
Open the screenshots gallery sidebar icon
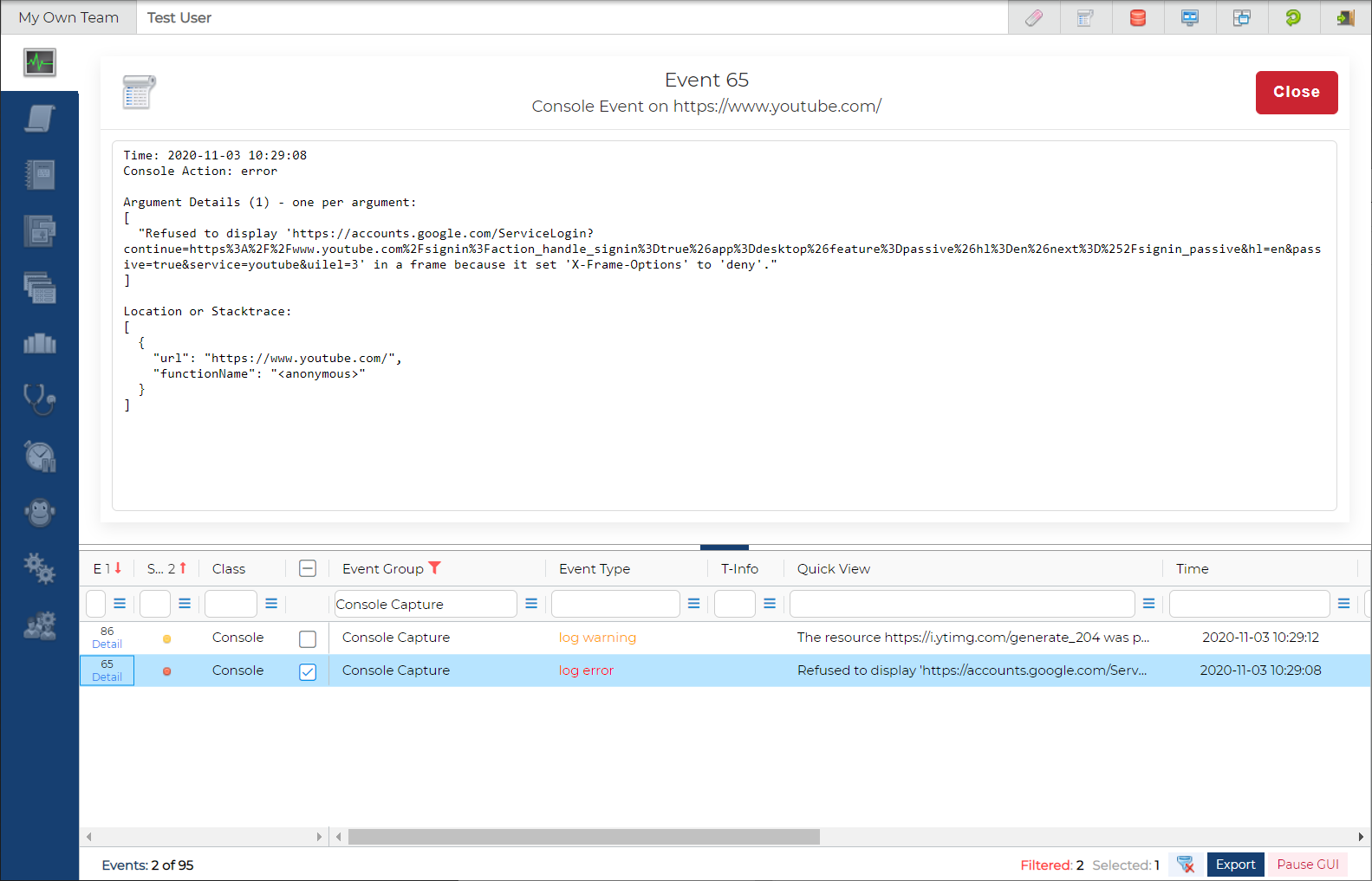pos(40,231)
